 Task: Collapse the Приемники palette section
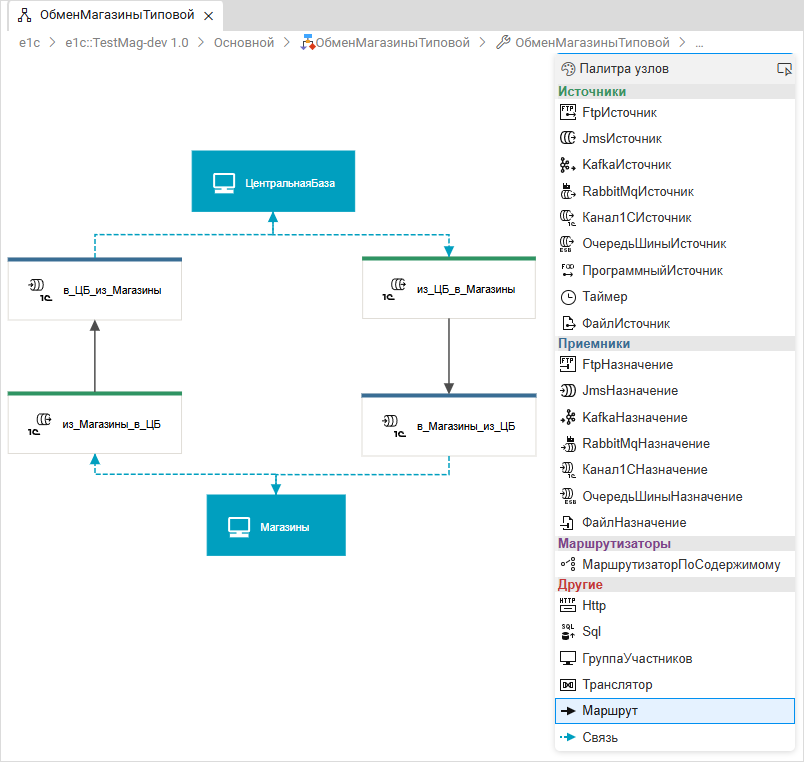coord(594,343)
